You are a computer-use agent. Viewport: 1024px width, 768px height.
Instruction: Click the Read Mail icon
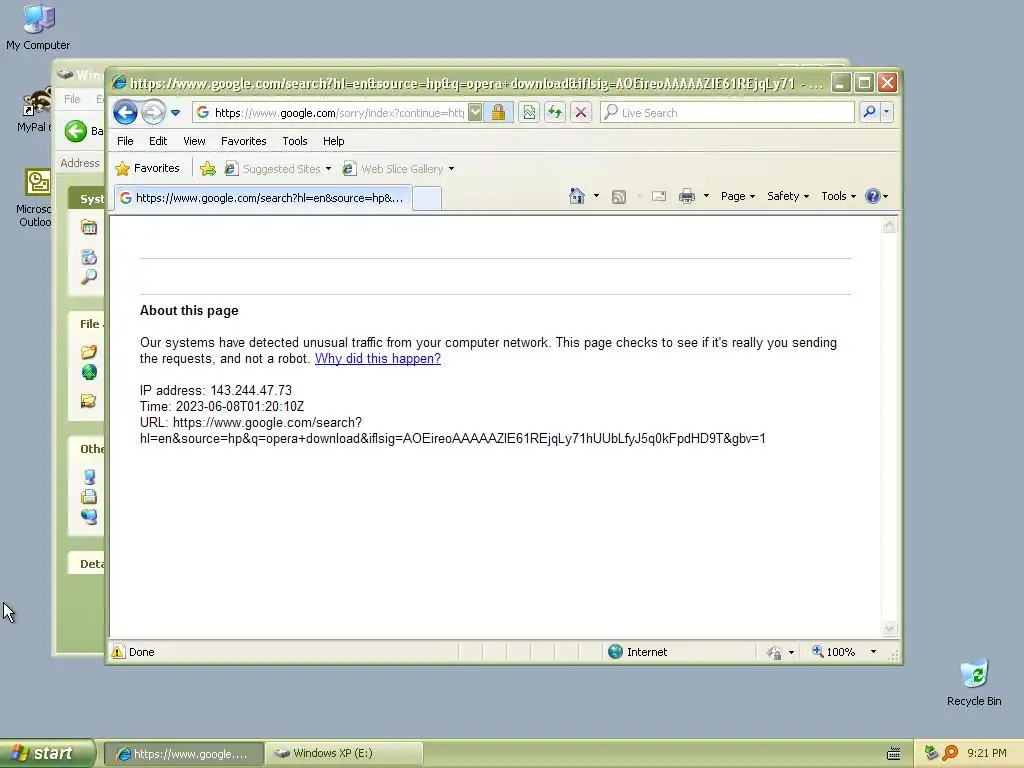pyautogui.click(x=659, y=196)
